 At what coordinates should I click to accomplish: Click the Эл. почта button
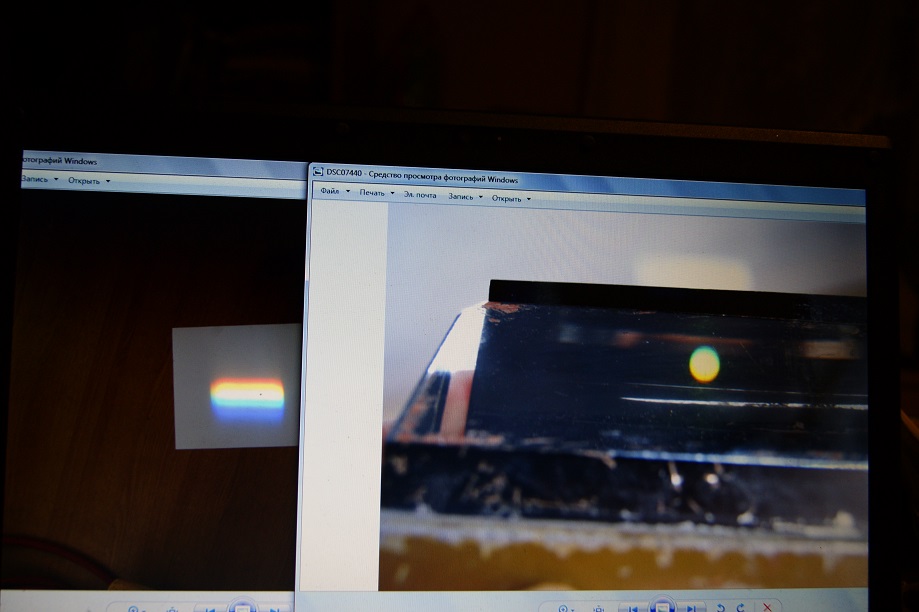(x=420, y=195)
